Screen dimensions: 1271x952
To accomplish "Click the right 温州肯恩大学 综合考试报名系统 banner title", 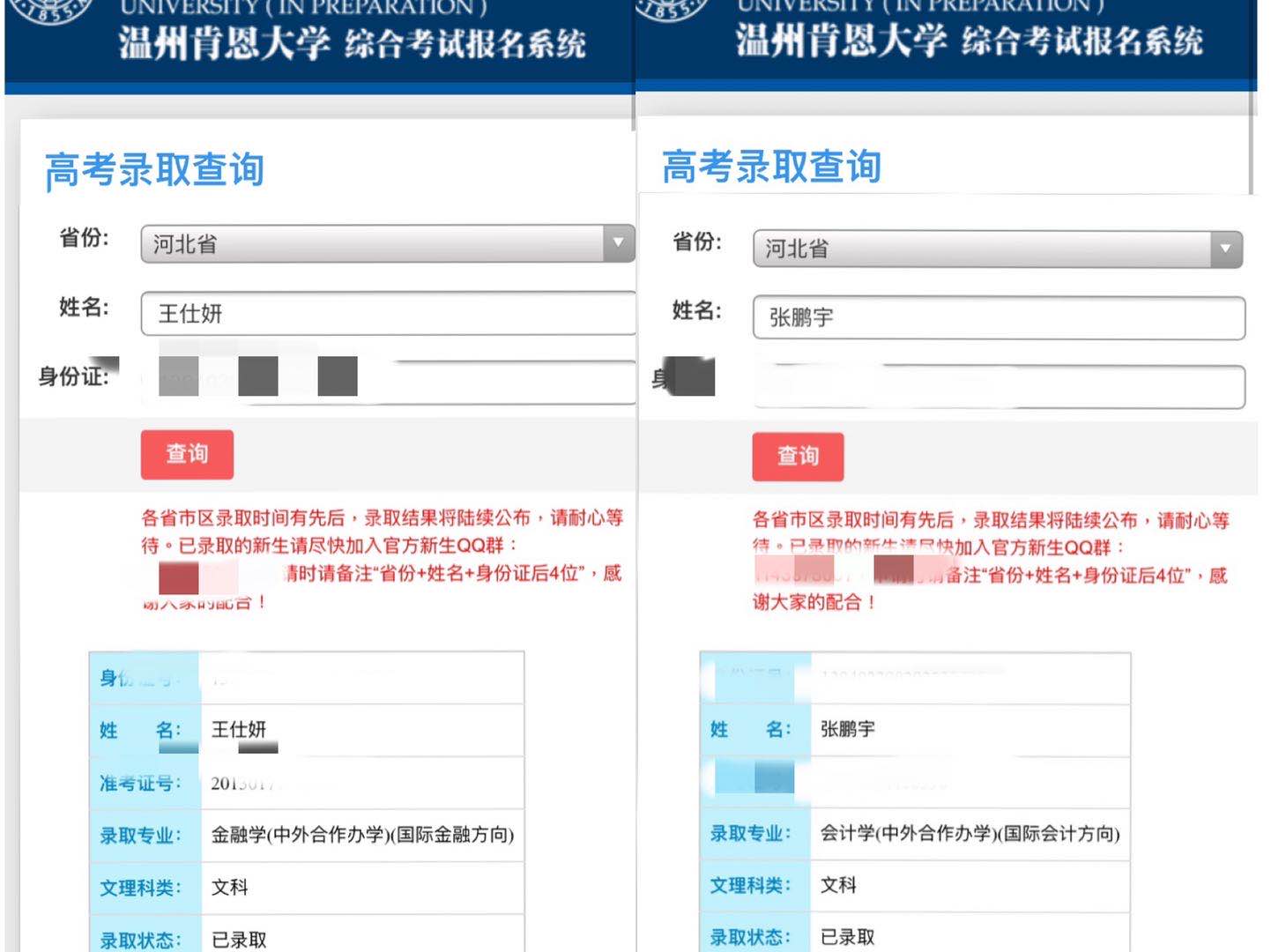I will 969,41.
